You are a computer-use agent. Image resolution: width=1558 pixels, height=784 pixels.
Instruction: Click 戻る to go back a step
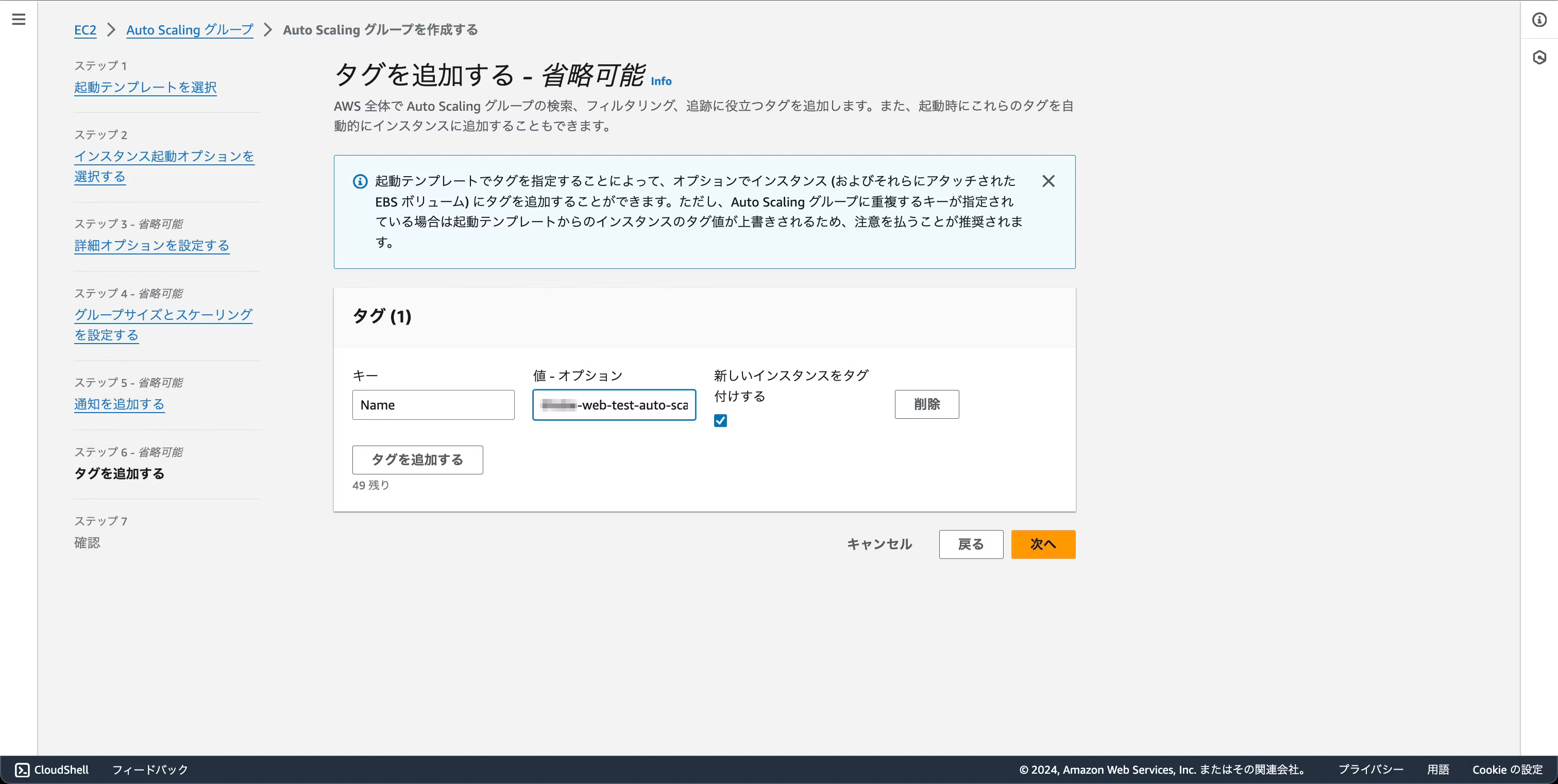[970, 544]
